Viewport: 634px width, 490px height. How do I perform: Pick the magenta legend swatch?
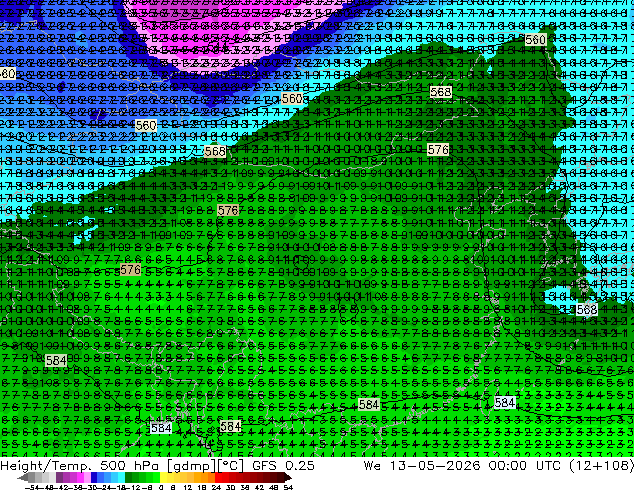[80, 477]
